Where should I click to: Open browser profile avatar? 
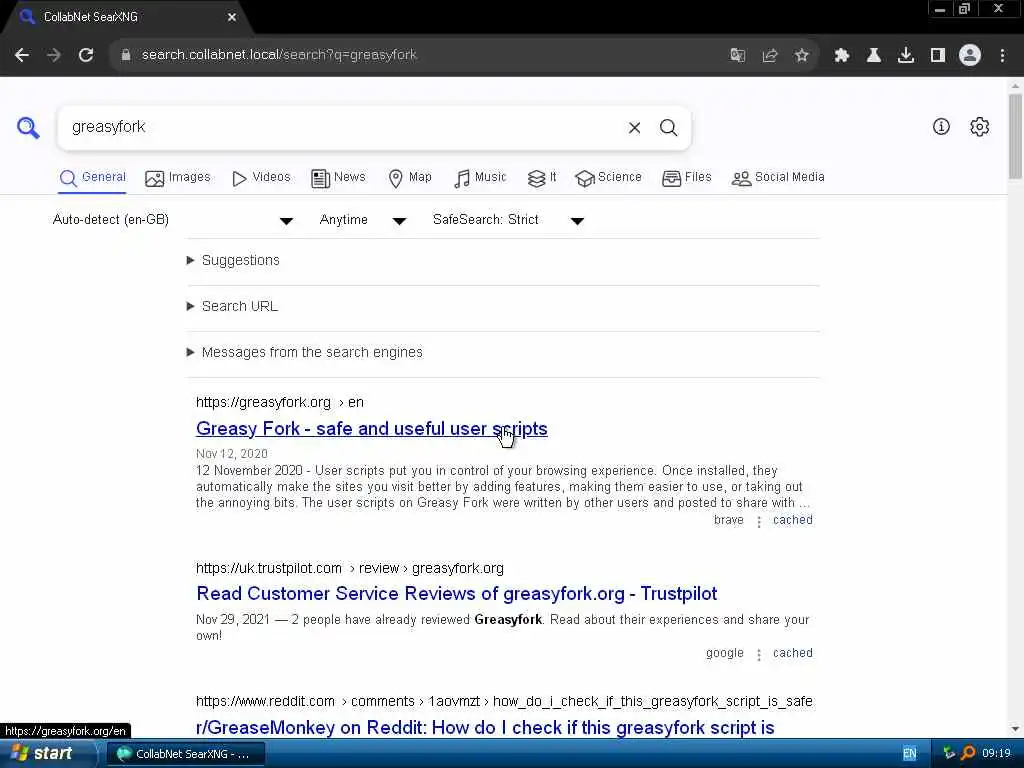970,55
